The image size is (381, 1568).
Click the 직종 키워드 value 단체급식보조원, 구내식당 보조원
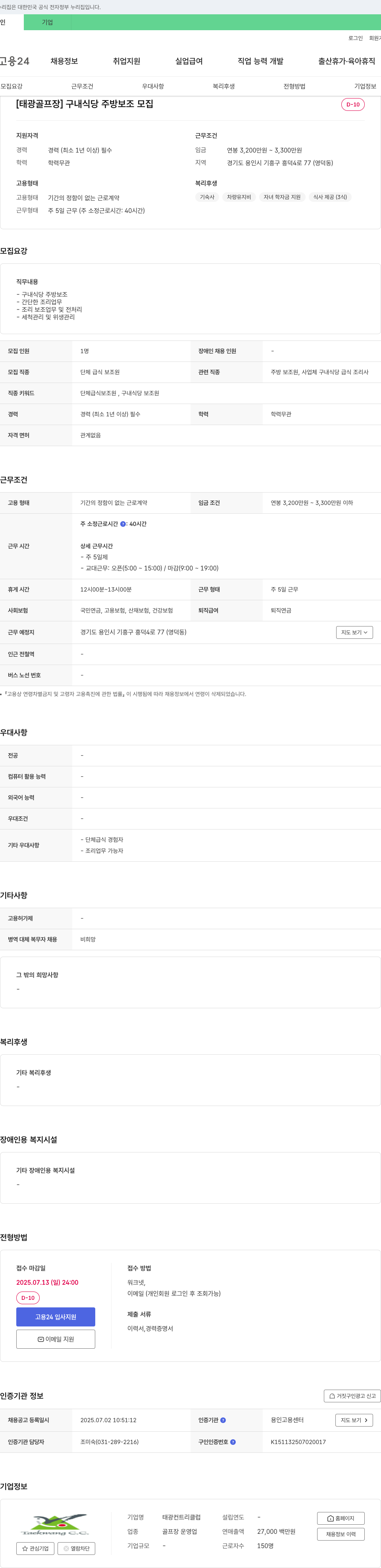120,393
